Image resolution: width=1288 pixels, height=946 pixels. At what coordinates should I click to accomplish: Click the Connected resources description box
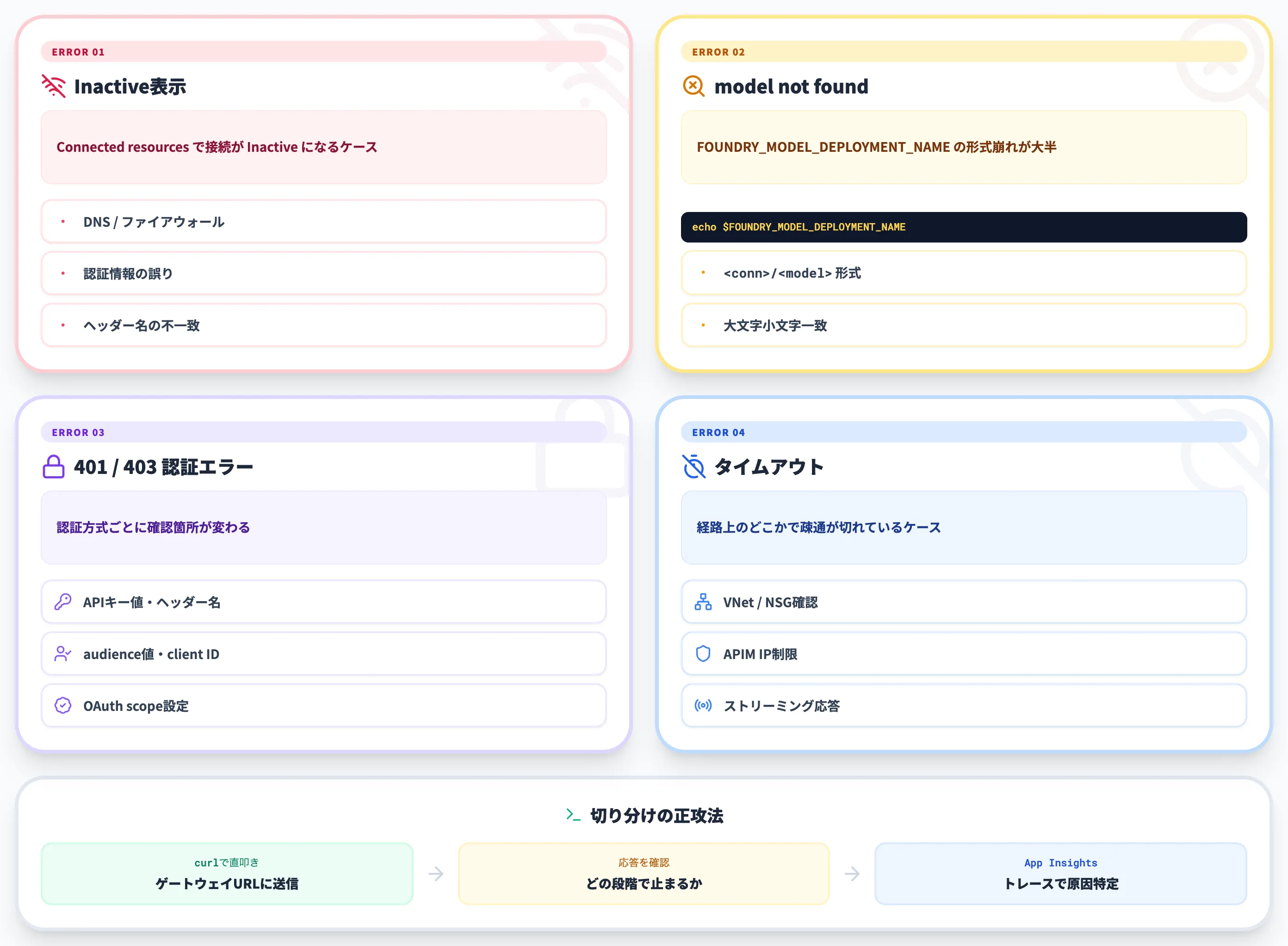(x=323, y=147)
